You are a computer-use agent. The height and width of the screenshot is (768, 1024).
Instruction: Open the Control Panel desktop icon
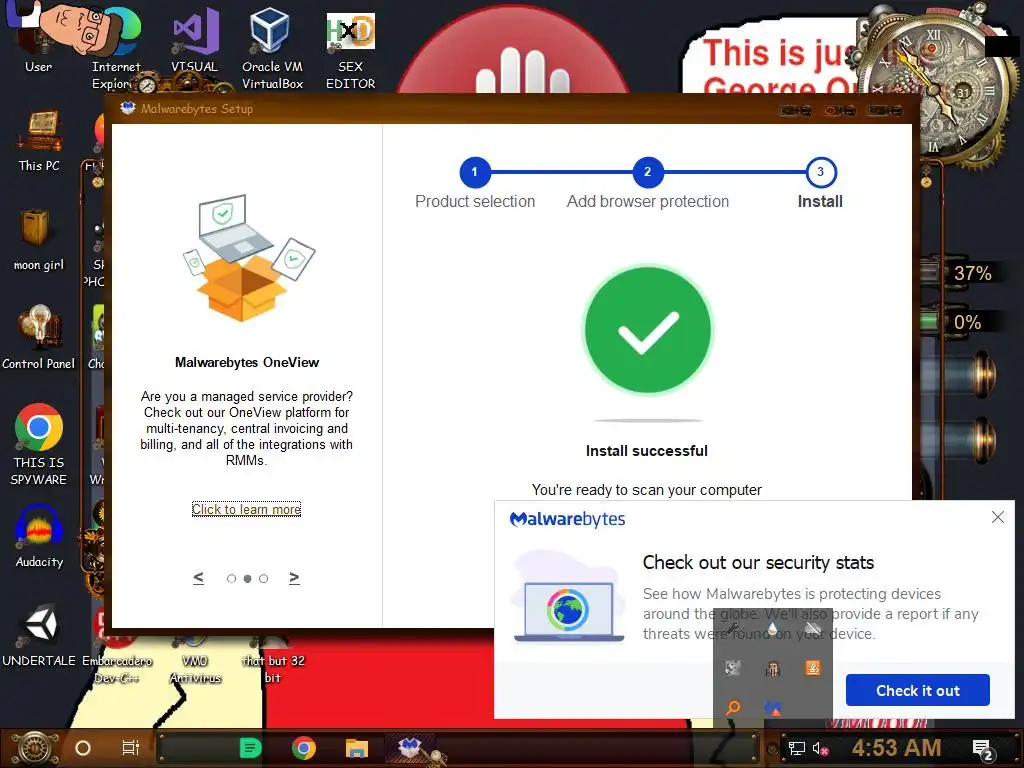point(39,338)
